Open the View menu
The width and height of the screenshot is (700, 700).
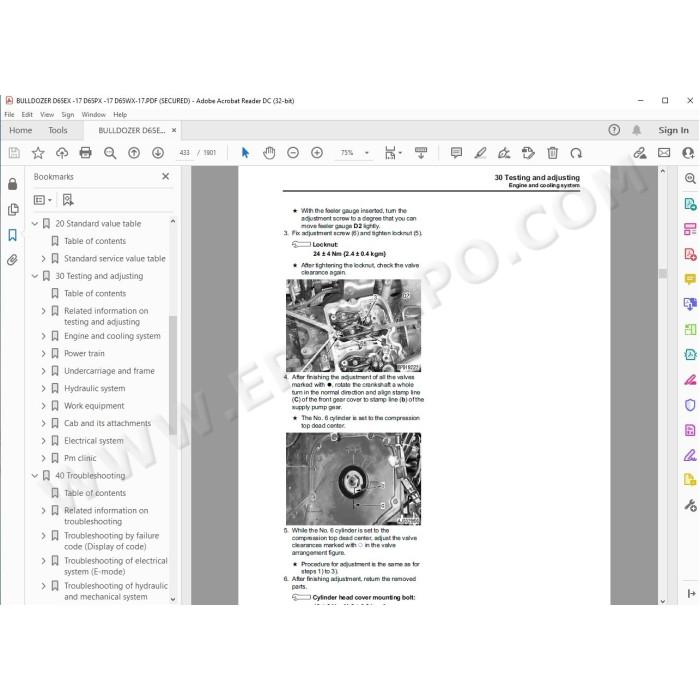(47, 115)
